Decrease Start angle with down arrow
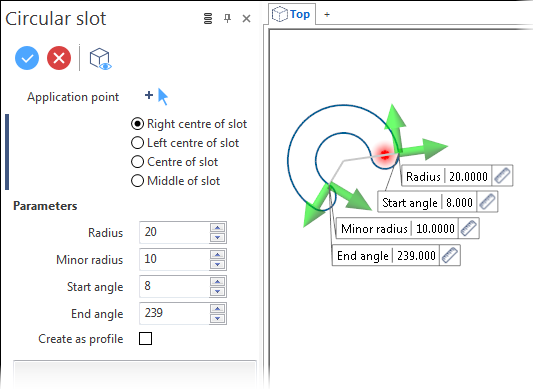This screenshot has height=389, width=533. (x=218, y=291)
